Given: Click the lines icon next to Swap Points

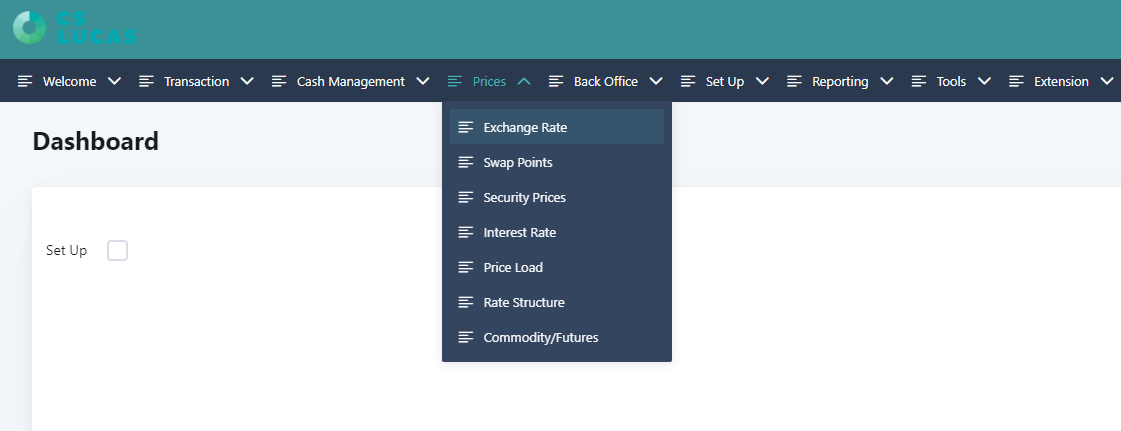Looking at the screenshot, I should coord(466,162).
